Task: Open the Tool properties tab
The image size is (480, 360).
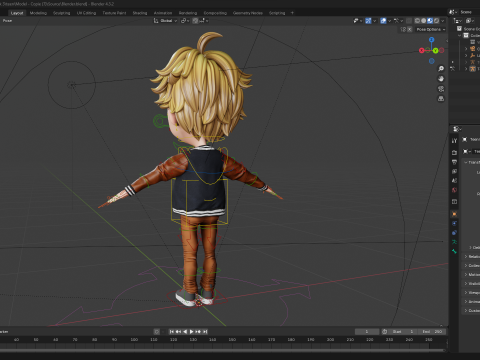Action: click(454, 141)
